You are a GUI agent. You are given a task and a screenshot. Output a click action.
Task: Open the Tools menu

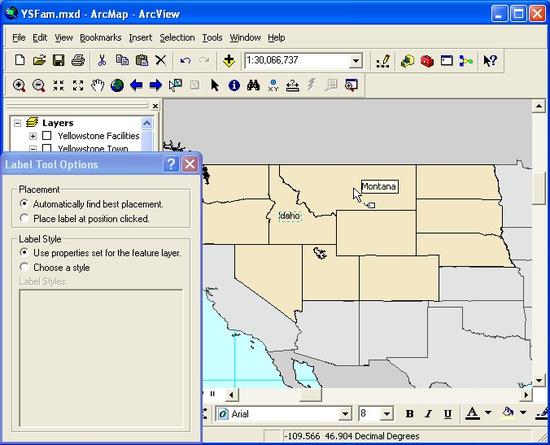coord(212,38)
